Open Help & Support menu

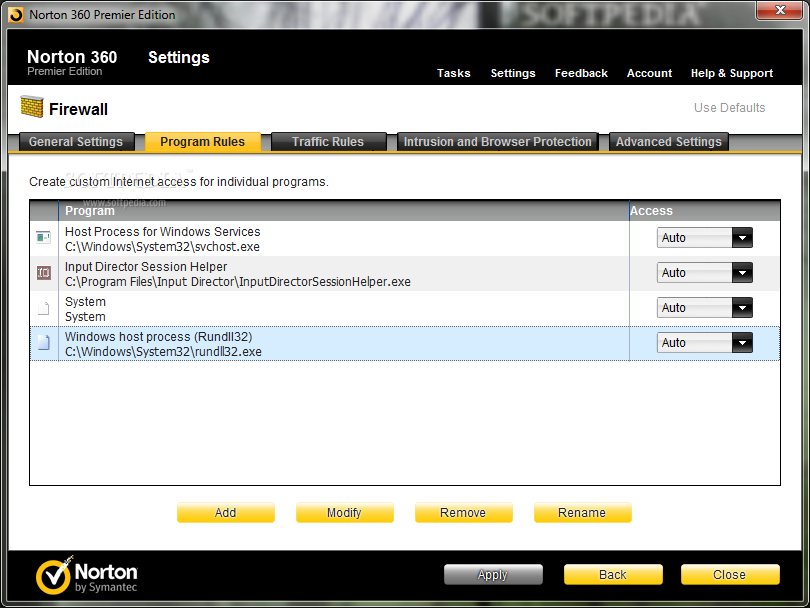[731, 73]
